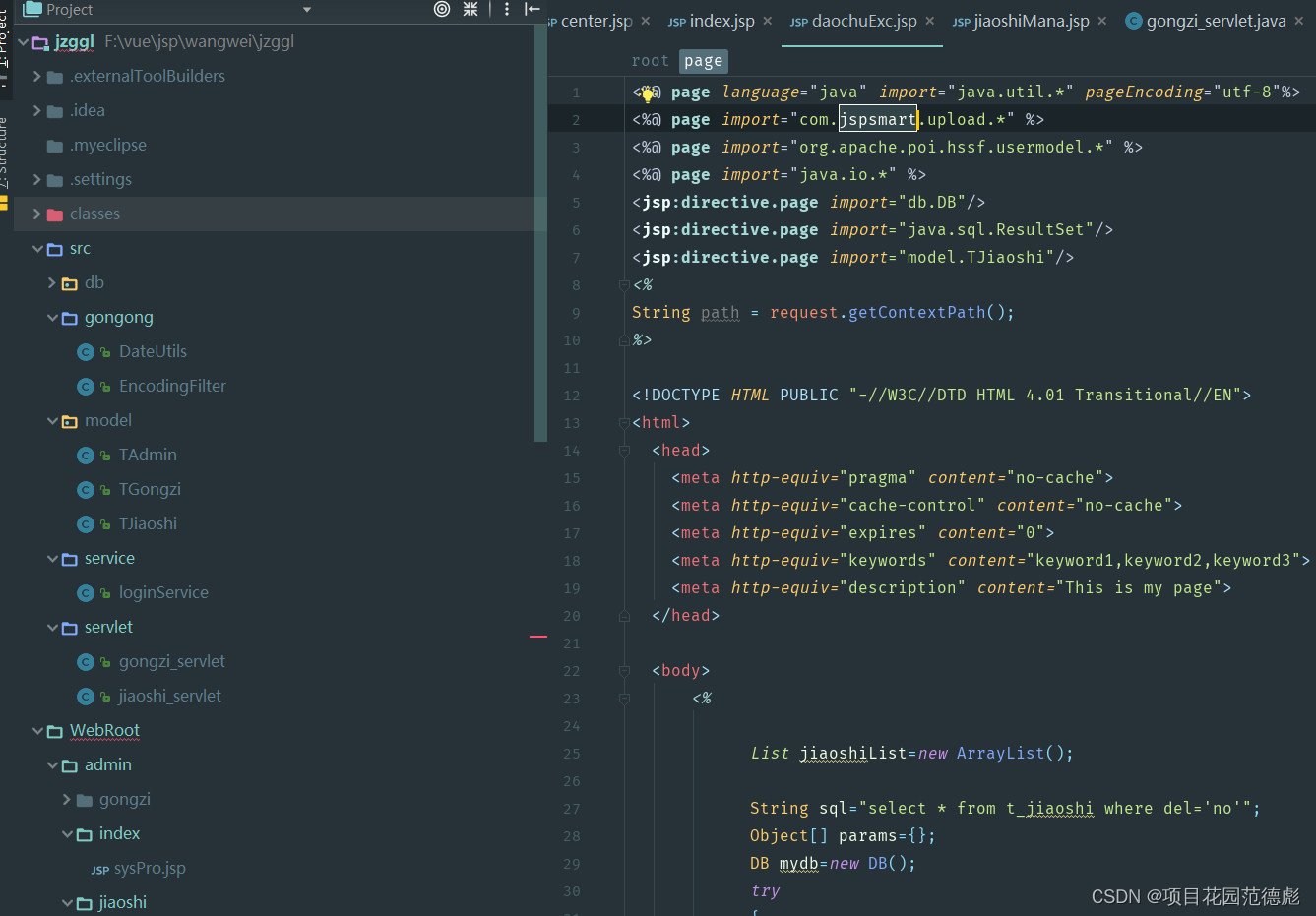
Task: Open Project panel options (three dots)
Action: (507, 9)
